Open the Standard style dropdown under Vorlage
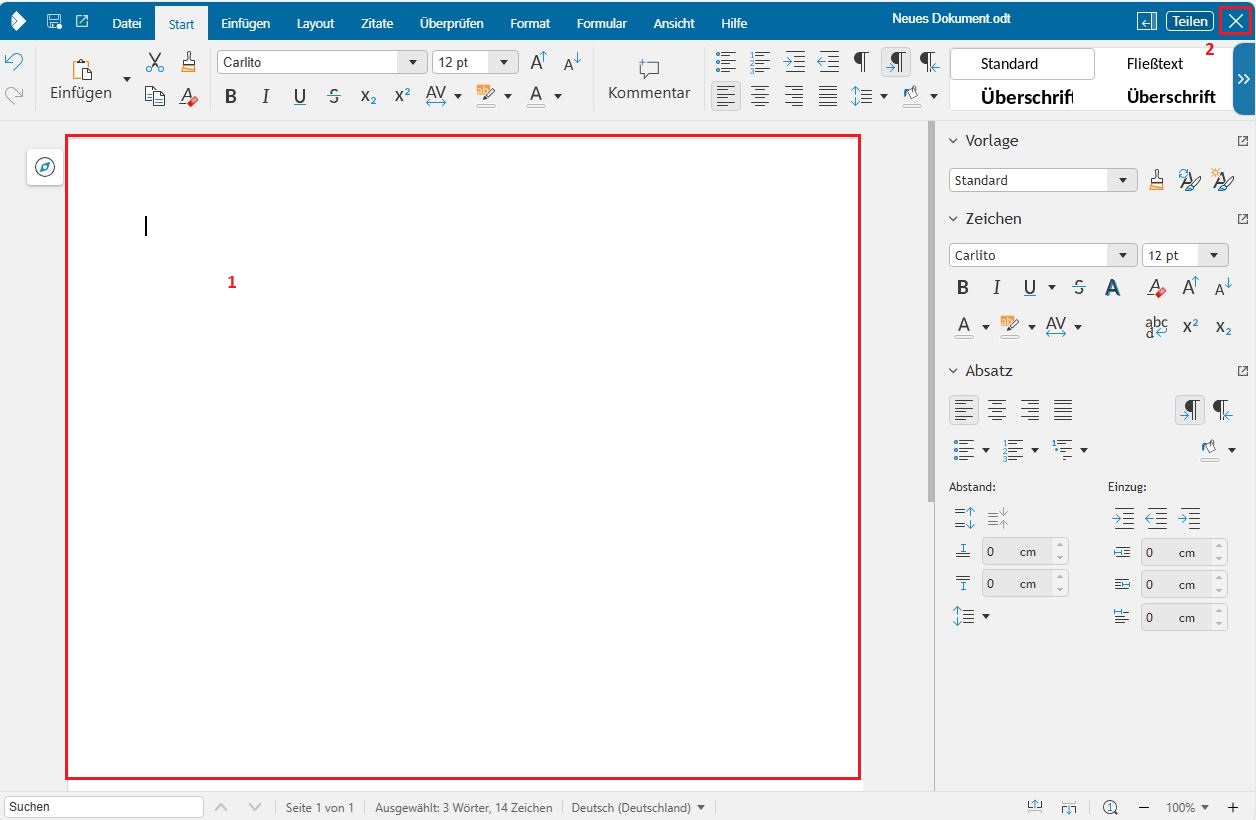 coord(1122,181)
